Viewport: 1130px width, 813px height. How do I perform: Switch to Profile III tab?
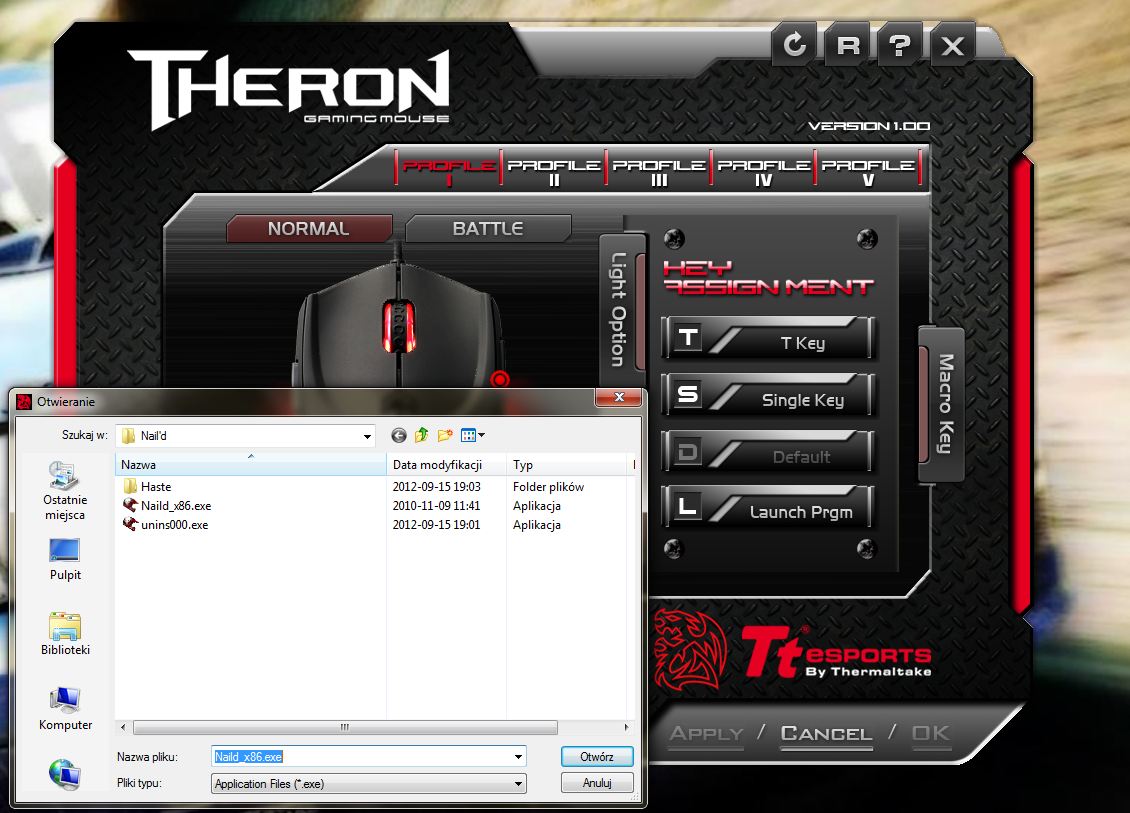pos(658,171)
